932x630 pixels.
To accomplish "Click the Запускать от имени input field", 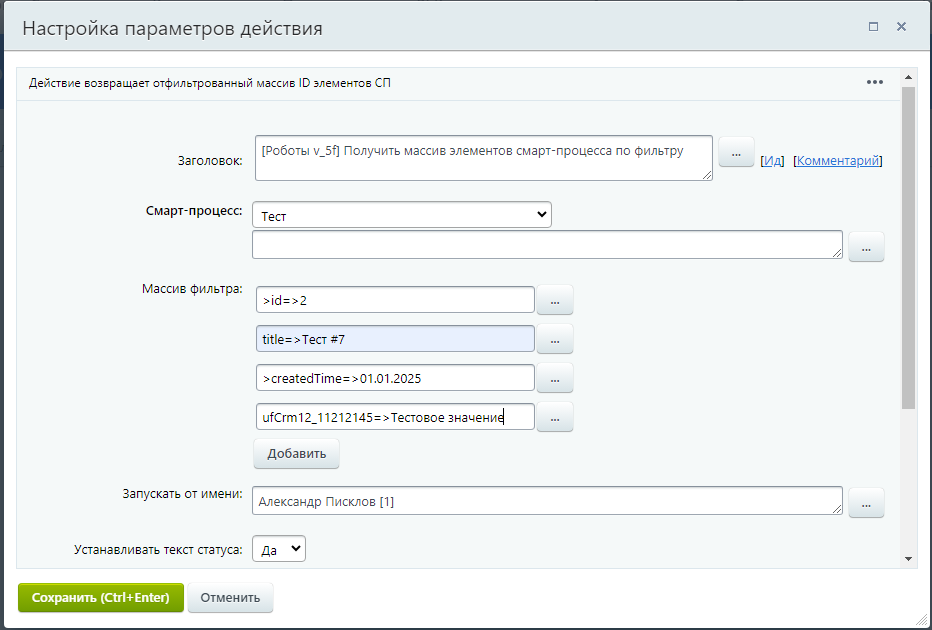I will tap(546, 502).
